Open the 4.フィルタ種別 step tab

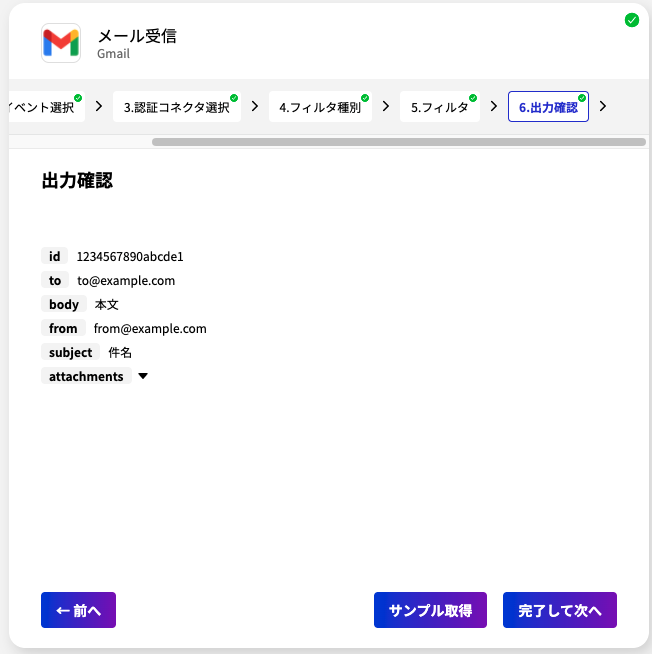point(320,107)
